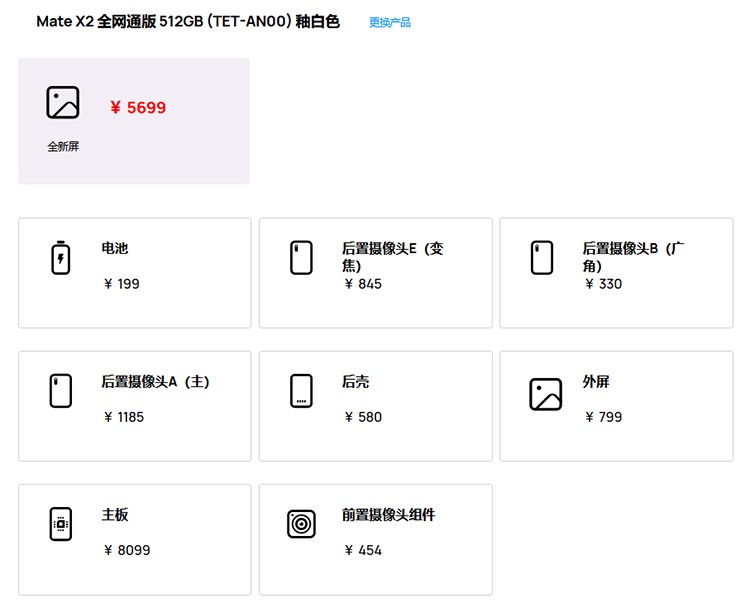Click the ¥ 454 price
The height and width of the screenshot is (603, 750).
pyautogui.click(x=363, y=550)
